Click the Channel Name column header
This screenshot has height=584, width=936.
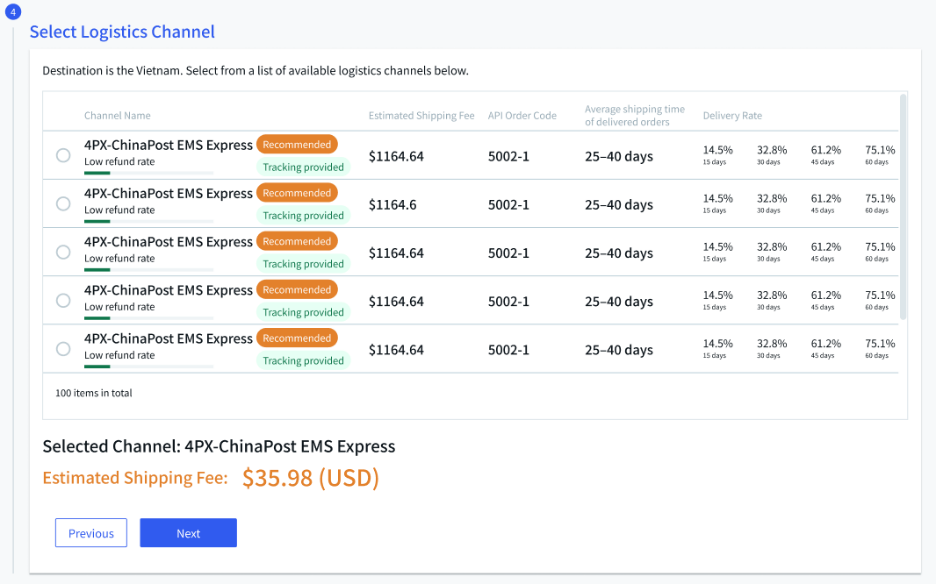click(x=117, y=116)
